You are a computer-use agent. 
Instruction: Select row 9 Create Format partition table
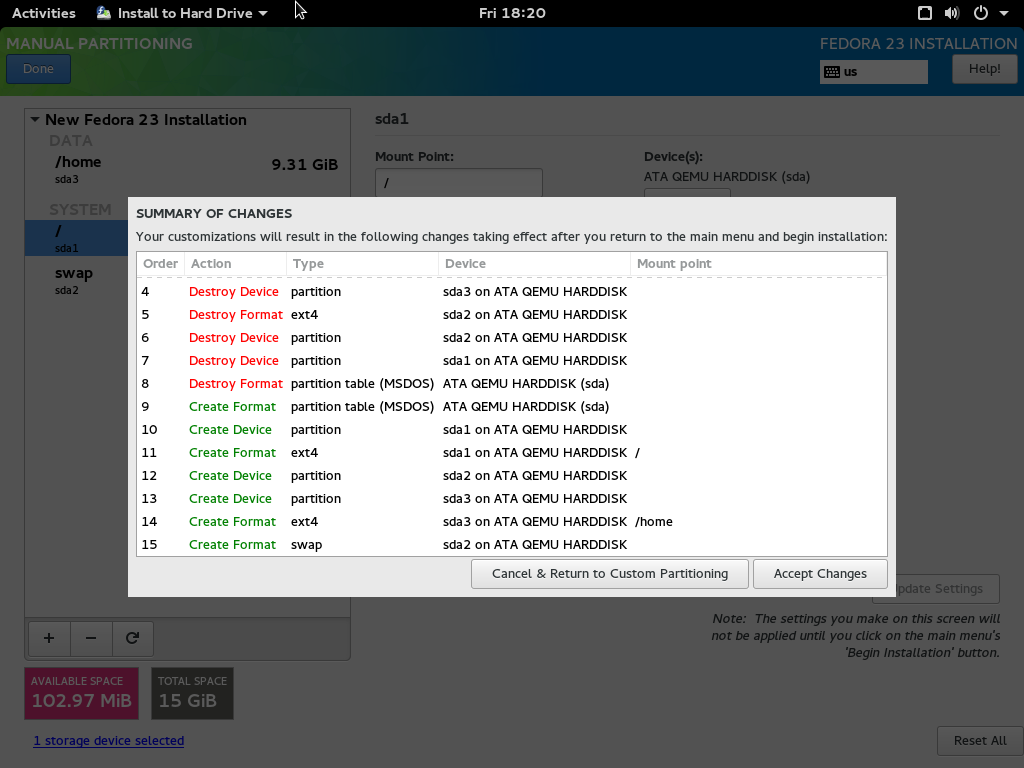pos(511,406)
